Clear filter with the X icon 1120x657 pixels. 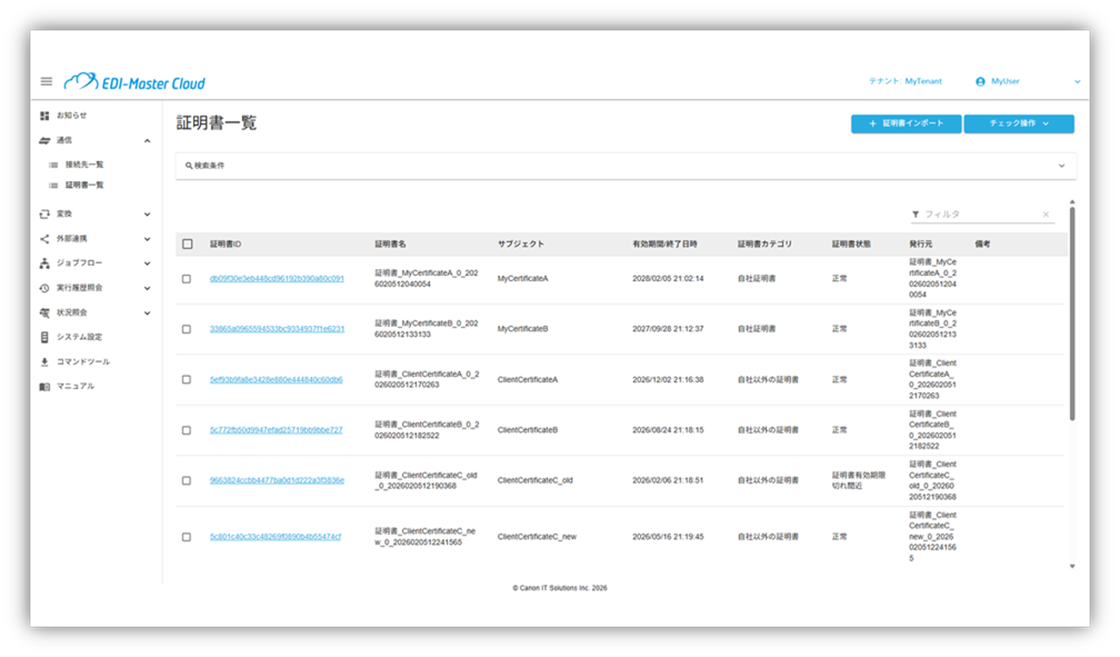(1046, 215)
